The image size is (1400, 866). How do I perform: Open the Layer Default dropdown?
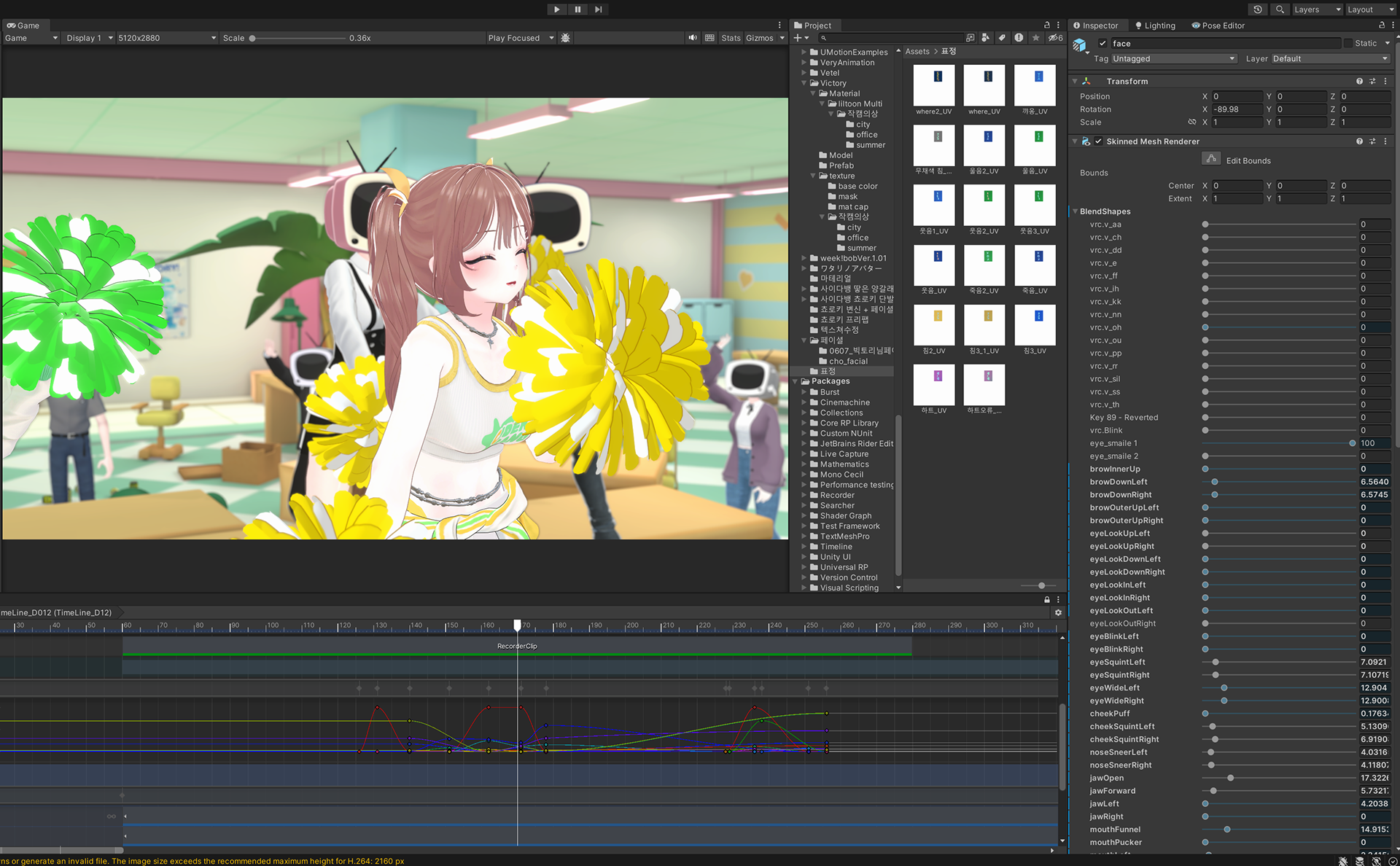(1331, 59)
